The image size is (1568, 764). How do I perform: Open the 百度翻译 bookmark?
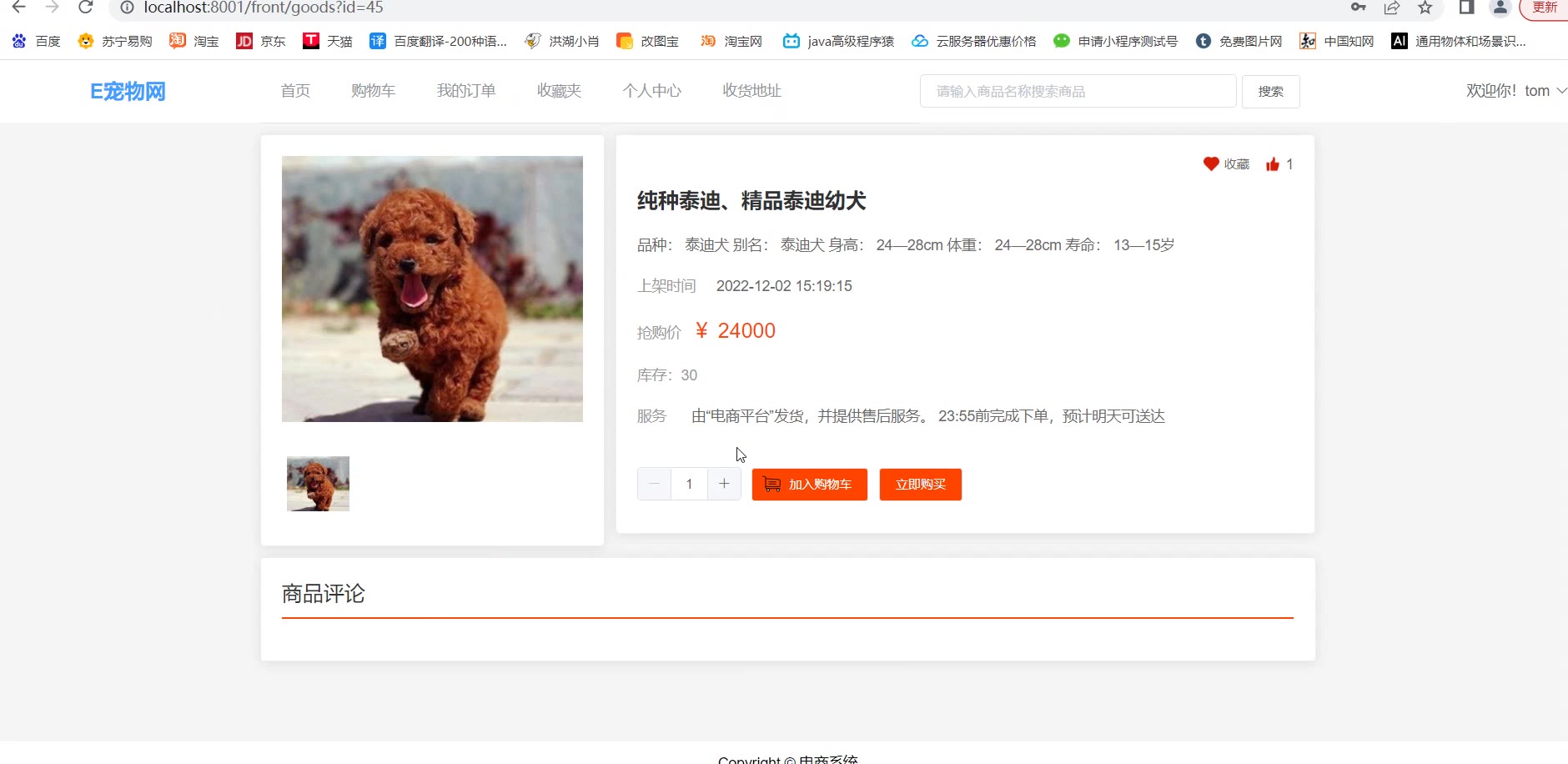pyautogui.click(x=438, y=41)
